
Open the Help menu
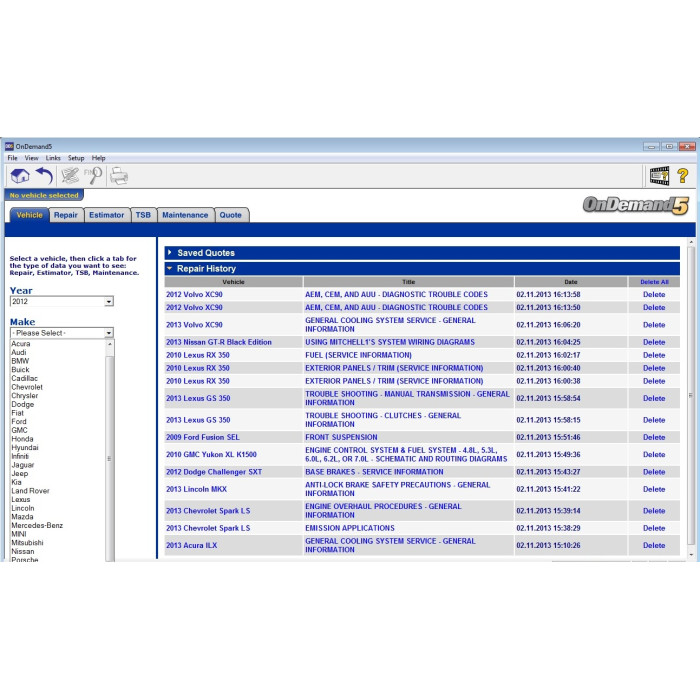98,158
